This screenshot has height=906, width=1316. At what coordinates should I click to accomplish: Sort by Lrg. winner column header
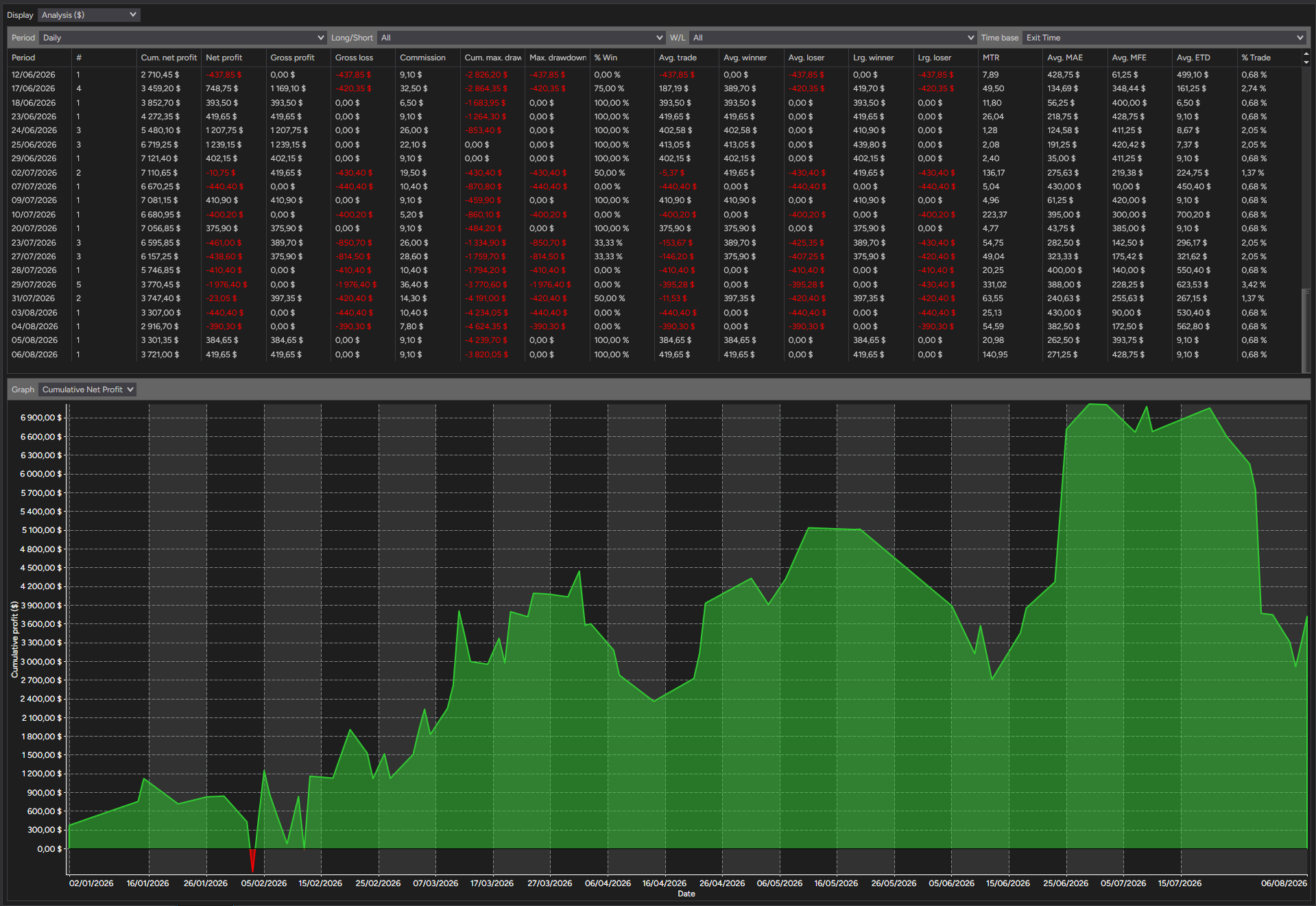881,58
